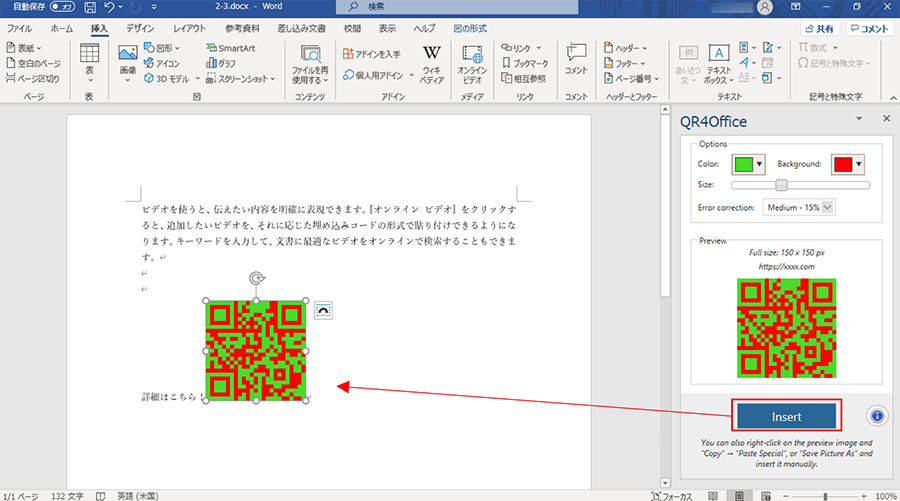The width and height of the screenshot is (900, 501).
Task: Switch to the 表示 (View) tab
Action: tap(387, 28)
